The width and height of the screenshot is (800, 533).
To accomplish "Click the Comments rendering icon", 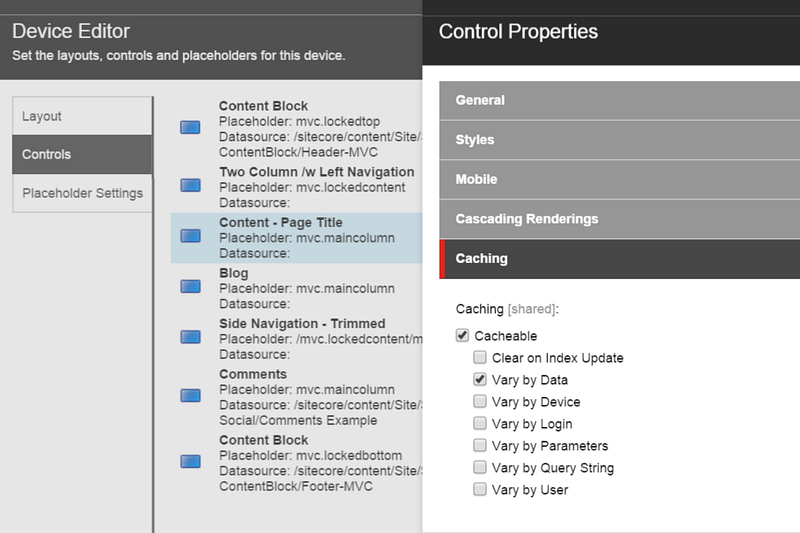I will click(190, 395).
